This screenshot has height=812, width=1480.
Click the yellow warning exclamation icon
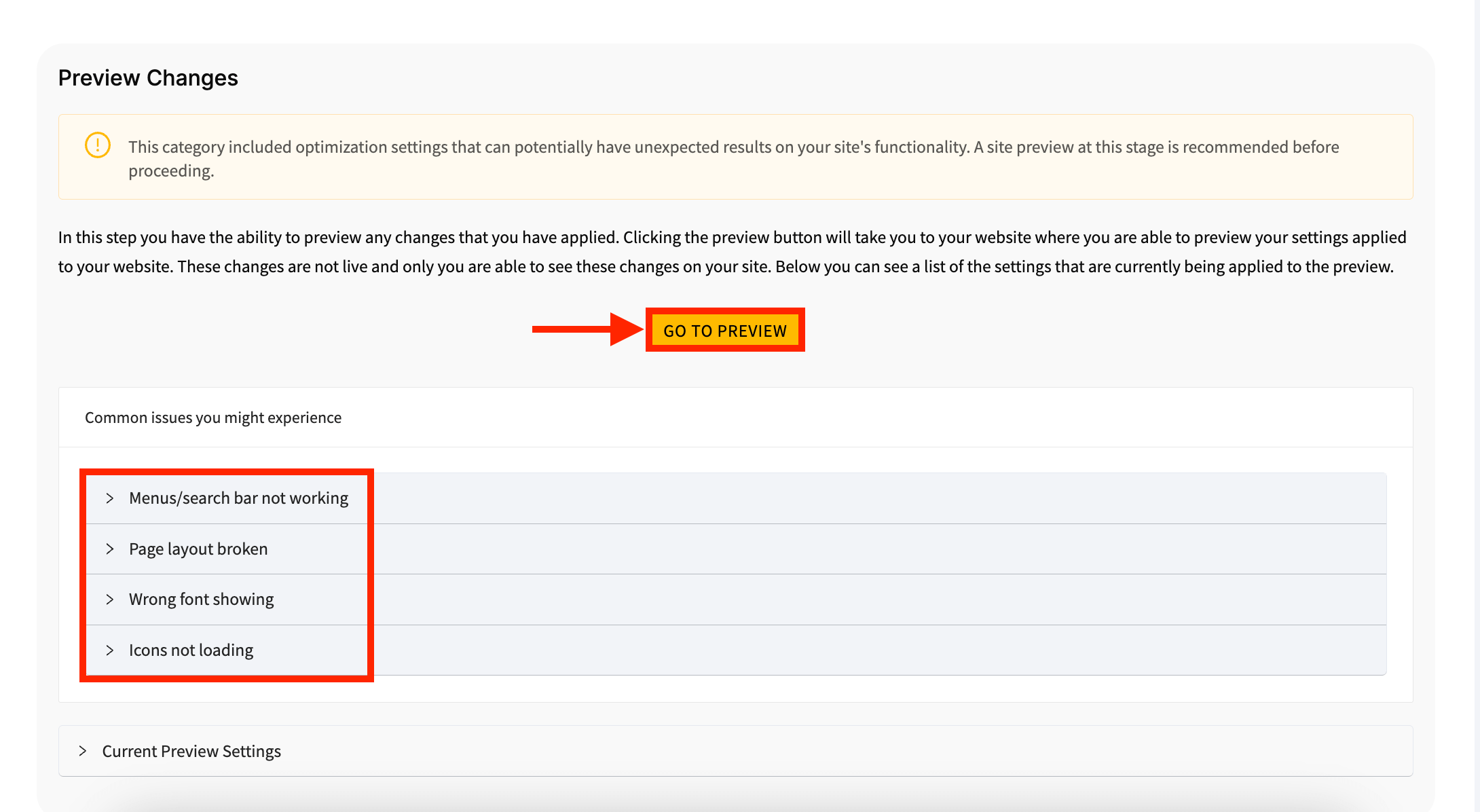tap(98, 145)
